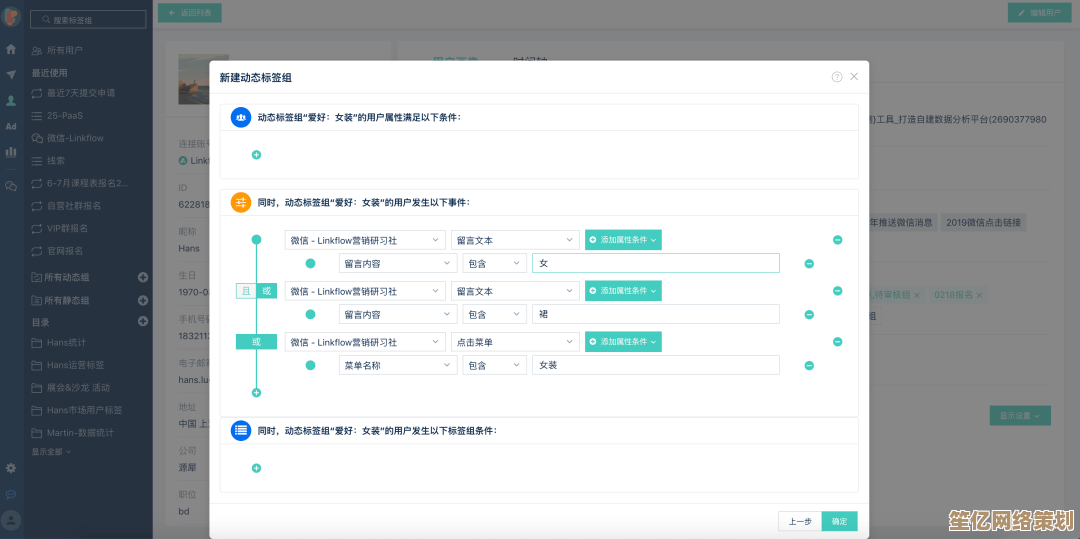Select Hans统计 folder in the sidebar directory
1080x539 pixels.
point(66,343)
